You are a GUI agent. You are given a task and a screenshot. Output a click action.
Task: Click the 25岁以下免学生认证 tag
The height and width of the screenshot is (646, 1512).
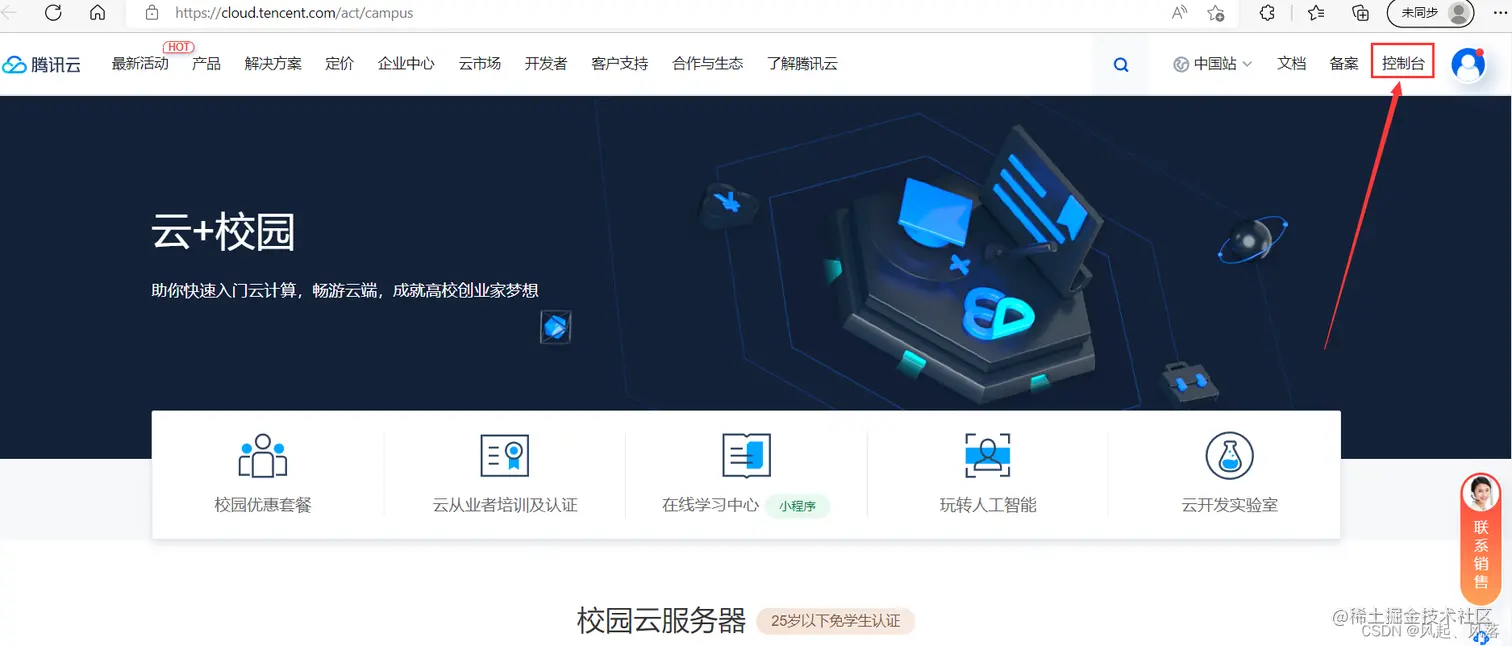tap(838, 620)
